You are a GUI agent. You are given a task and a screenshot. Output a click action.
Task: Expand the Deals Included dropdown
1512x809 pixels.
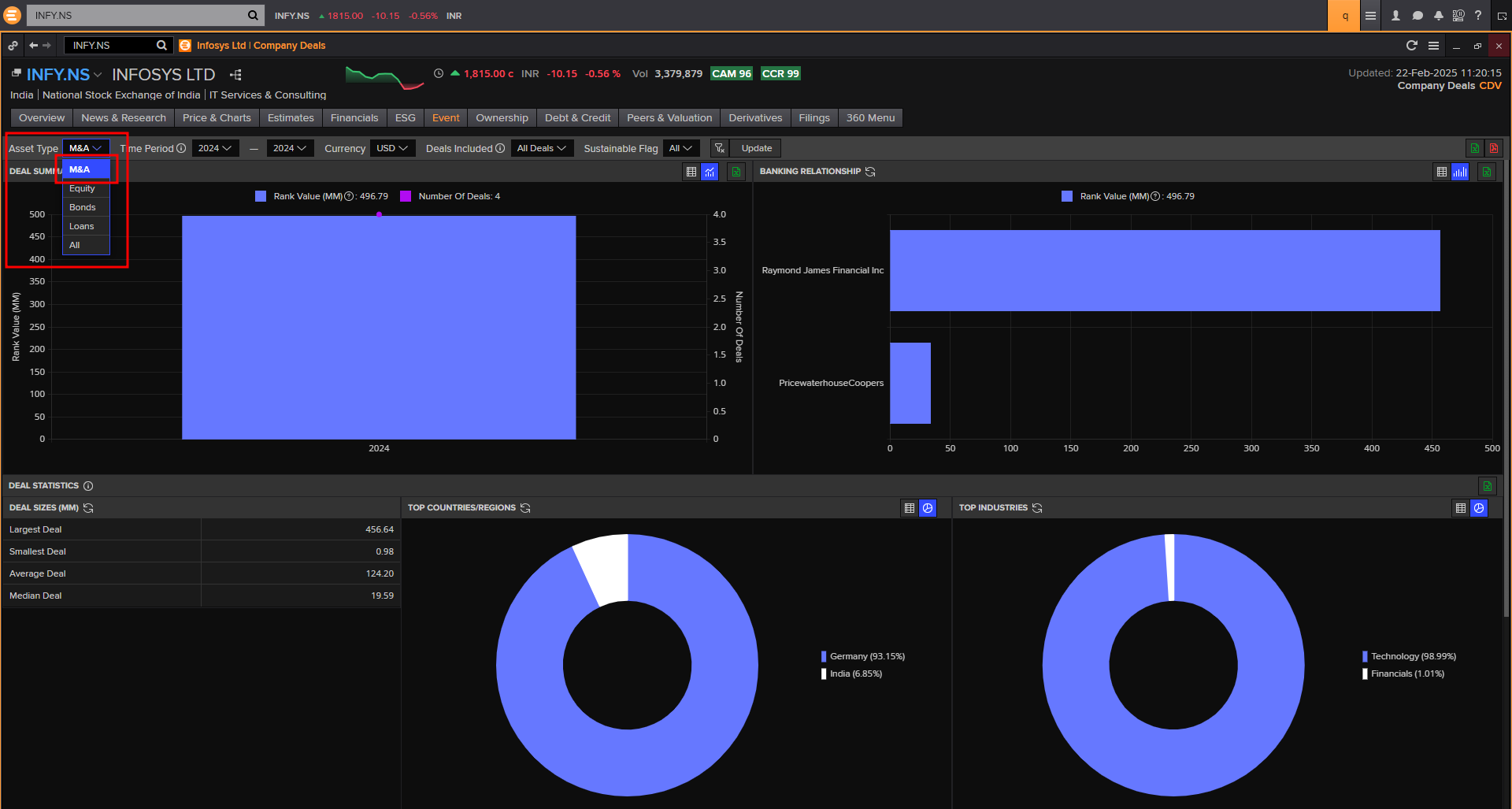click(x=541, y=148)
